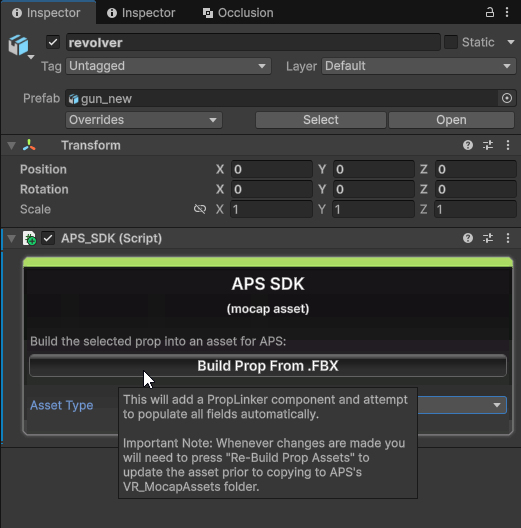The height and width of the screenshot is (528, 521).
Task: Open the Inspector panel three-dot menu
Action: pyautogui.click(x=507, y=12)
